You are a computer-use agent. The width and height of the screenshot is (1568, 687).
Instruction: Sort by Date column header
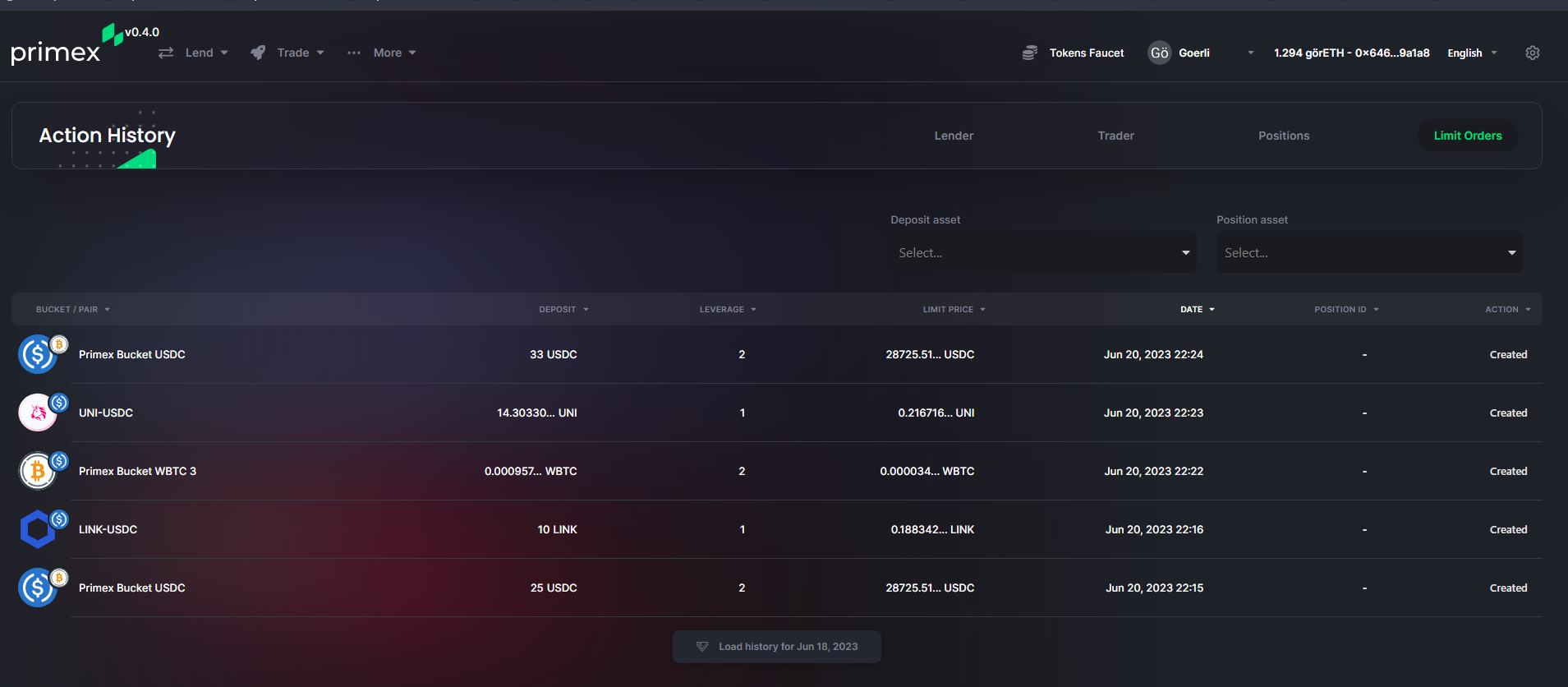tap(1198, 310)
